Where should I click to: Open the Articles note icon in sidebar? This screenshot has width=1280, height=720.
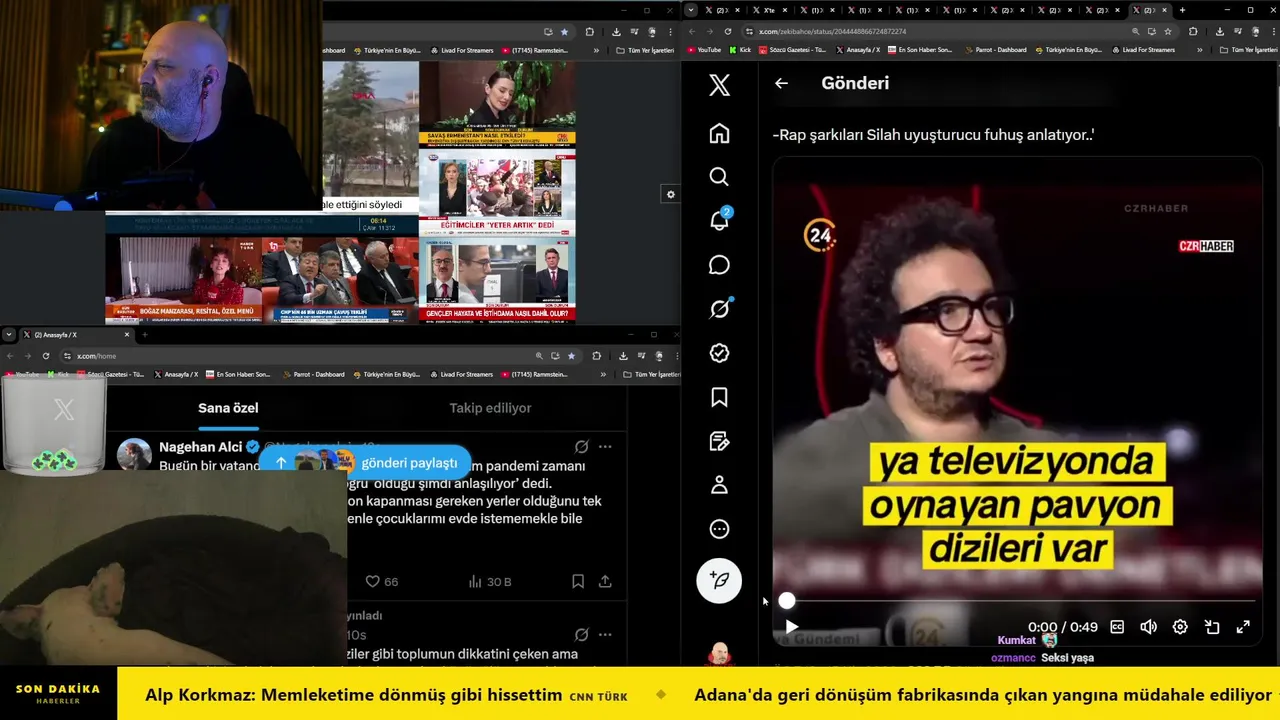(x=719, y=441)
